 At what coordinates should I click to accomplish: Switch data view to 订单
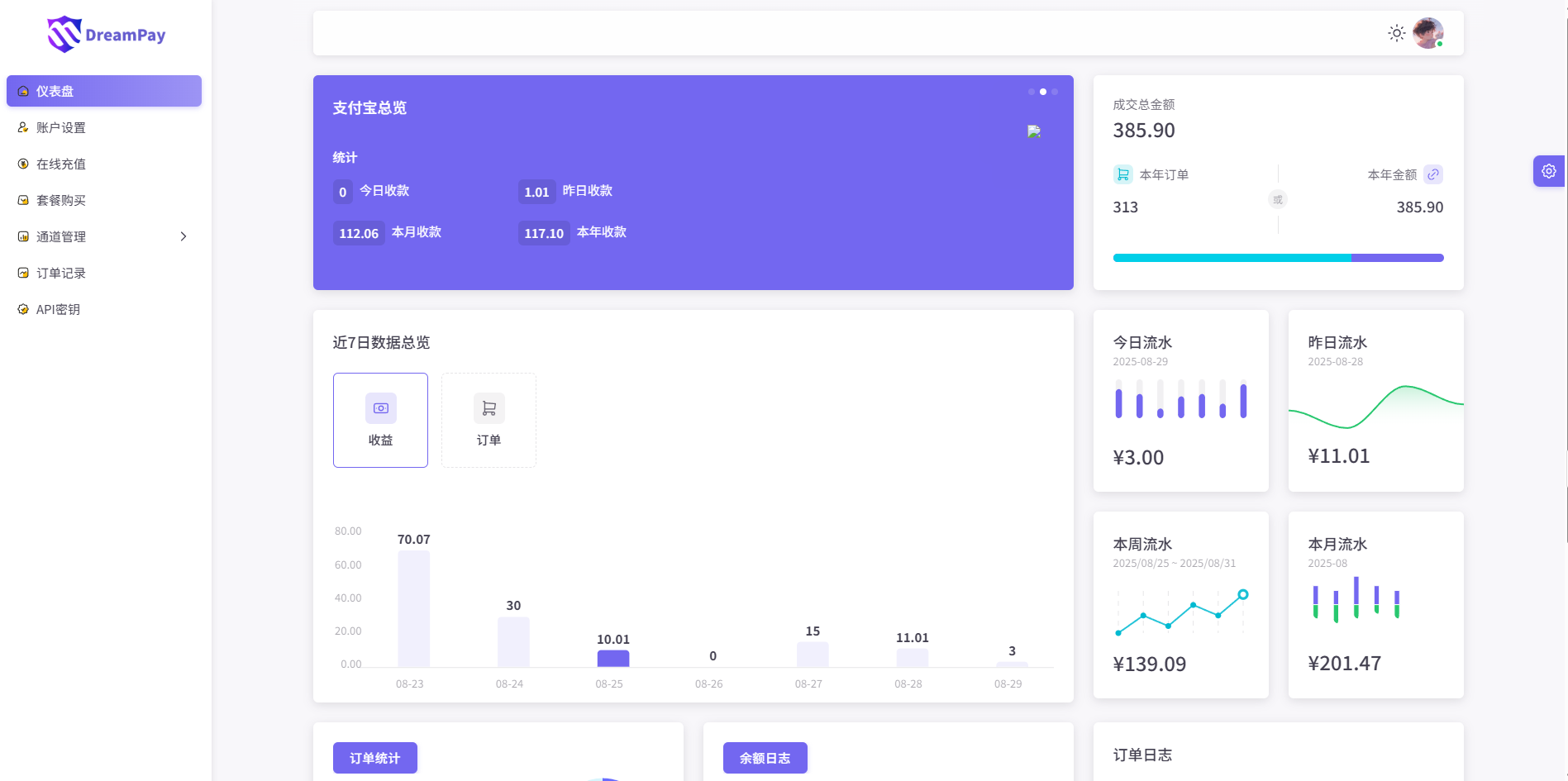point(489,420)
